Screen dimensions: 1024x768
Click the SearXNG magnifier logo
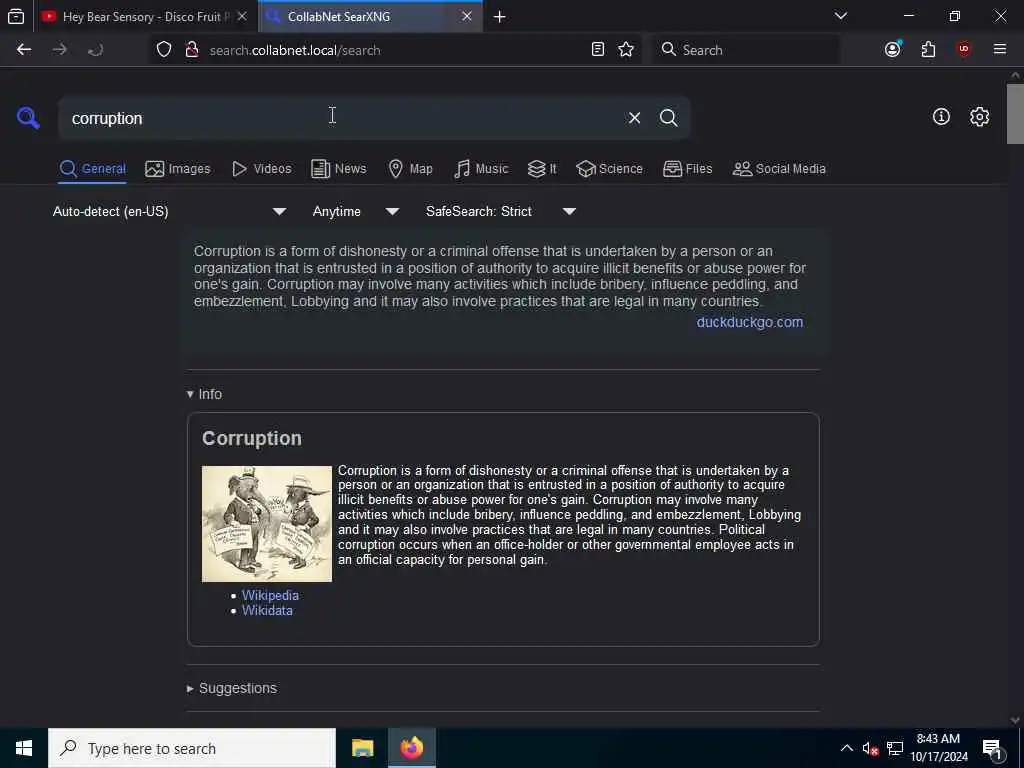coord(28,118)
